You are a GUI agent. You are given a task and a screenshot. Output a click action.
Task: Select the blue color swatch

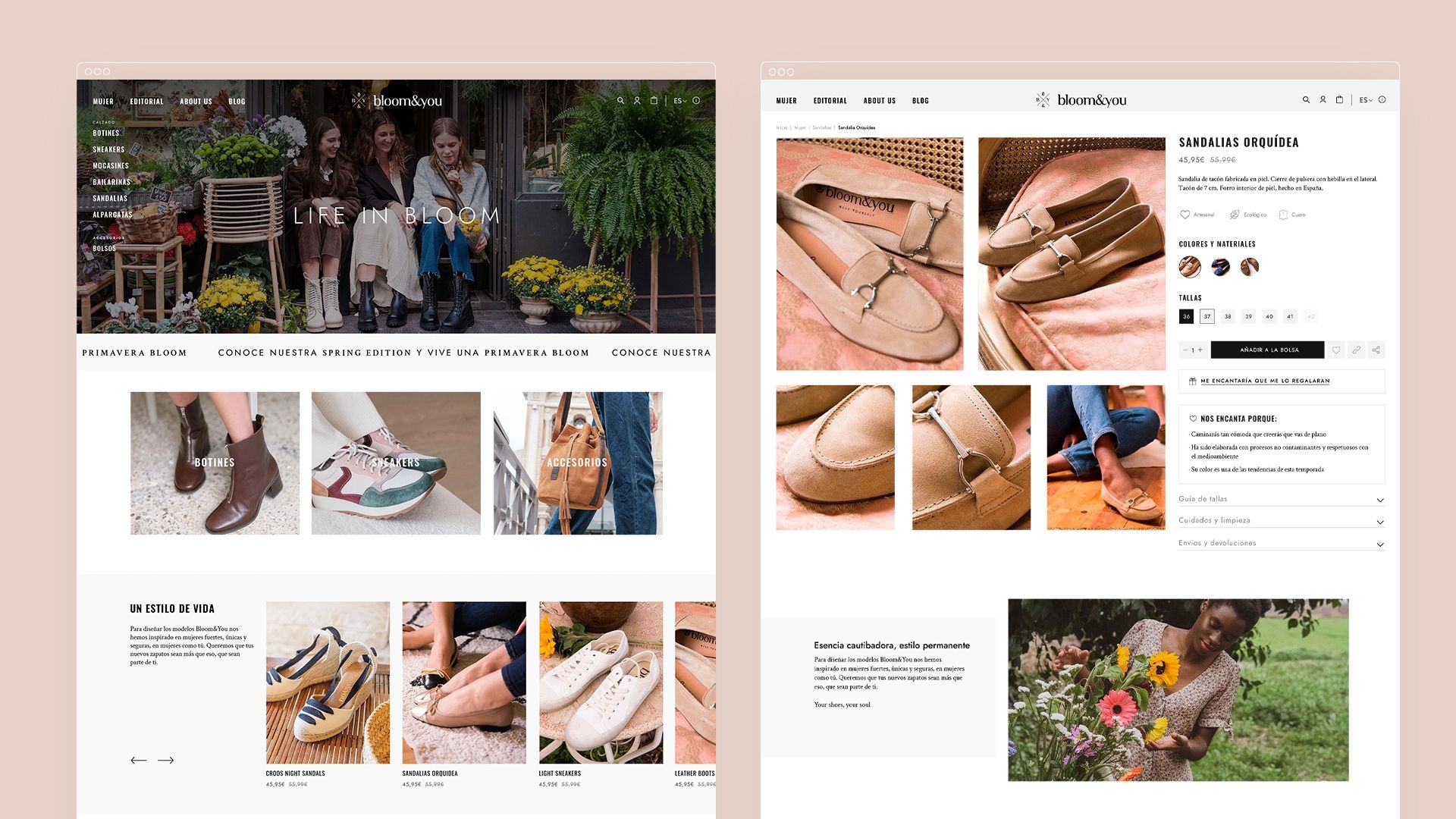pos(1220,266)
